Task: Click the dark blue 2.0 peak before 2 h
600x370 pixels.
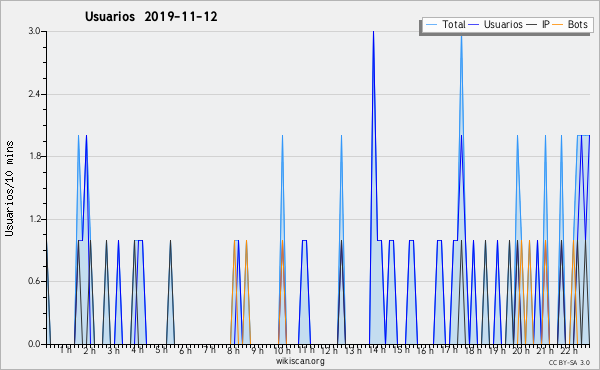Action: click(86, 136)
